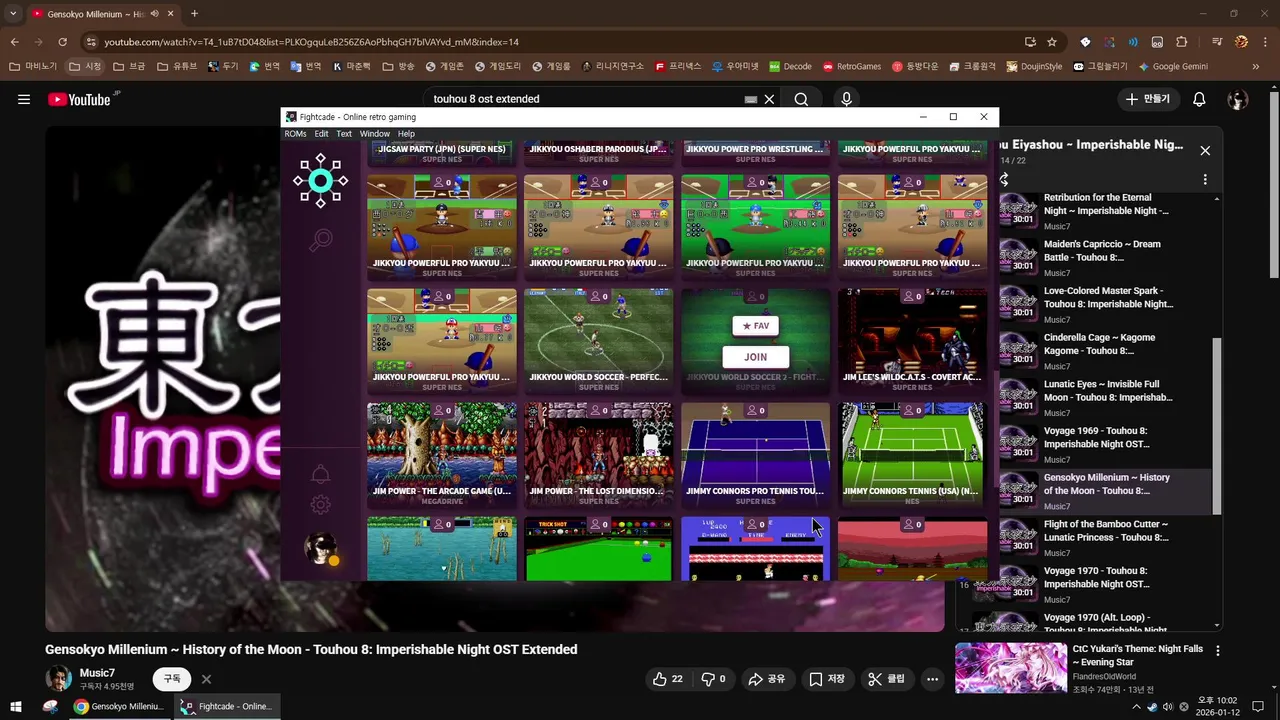This screenshot has height=720, width=1280.
Task: Share the video with 공유 button
Action: pyautogui.click(x=767, y=679)
